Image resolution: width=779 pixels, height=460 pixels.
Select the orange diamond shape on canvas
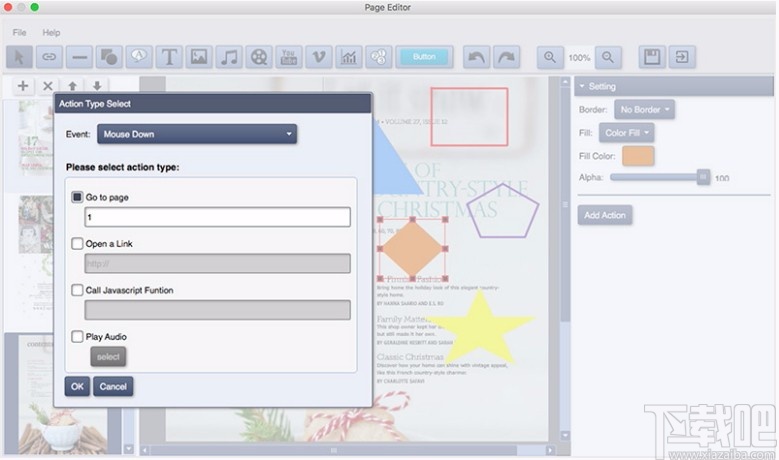pyautogui.click(x=412, y=248)
